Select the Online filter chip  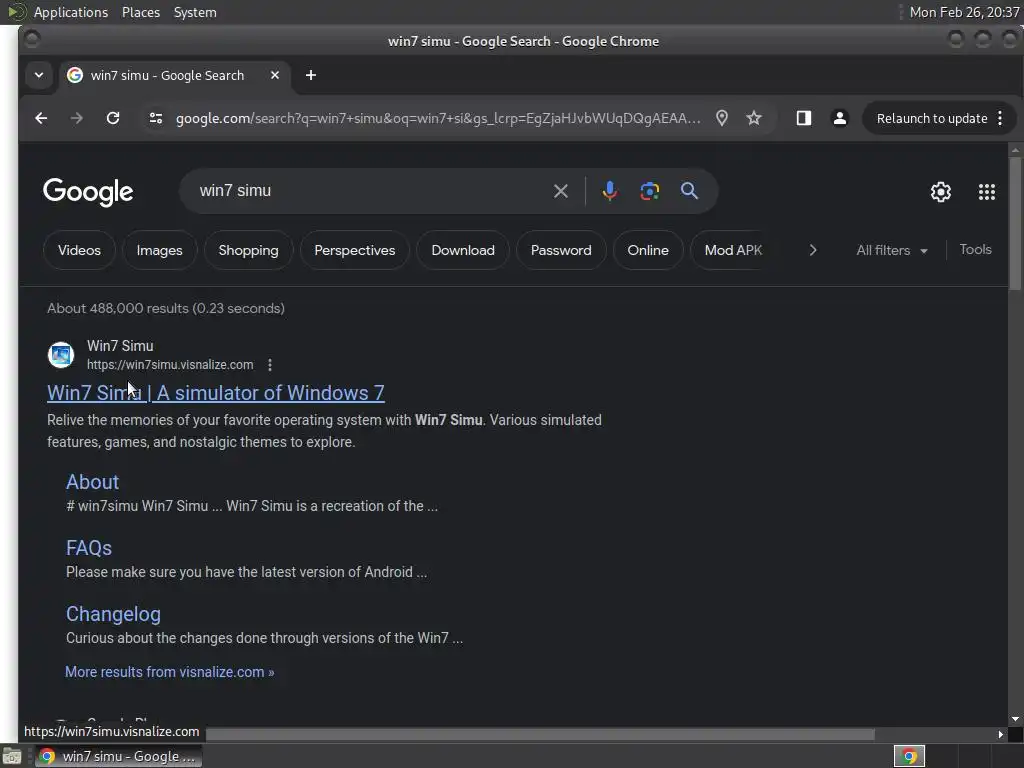tap(648, 250)
